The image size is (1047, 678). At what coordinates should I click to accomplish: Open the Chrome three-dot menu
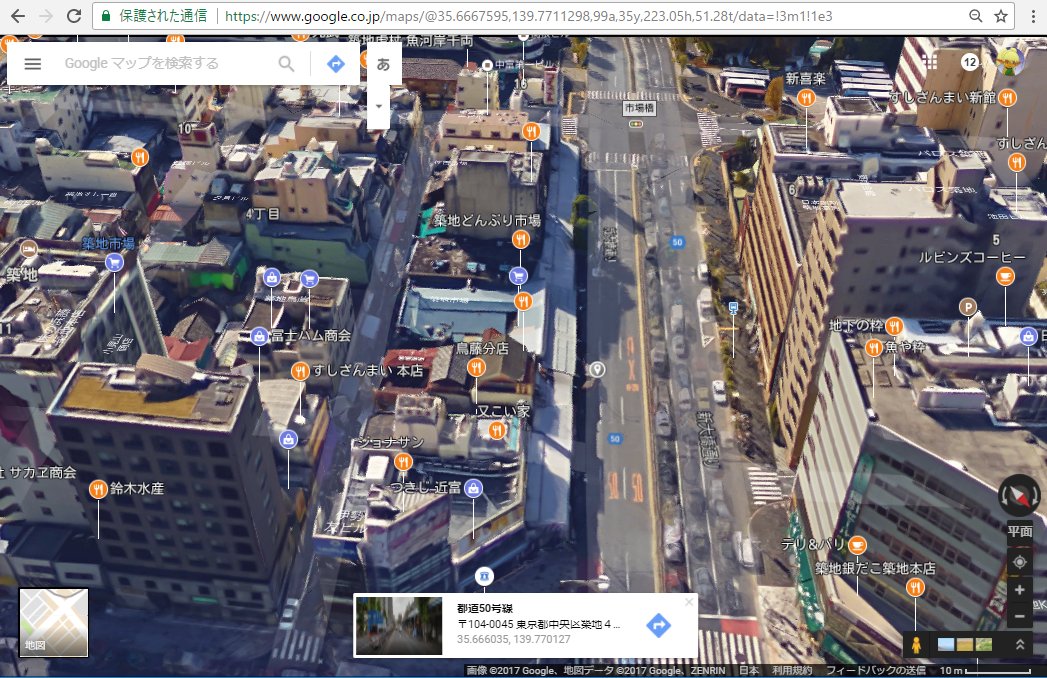[1034, 16]
